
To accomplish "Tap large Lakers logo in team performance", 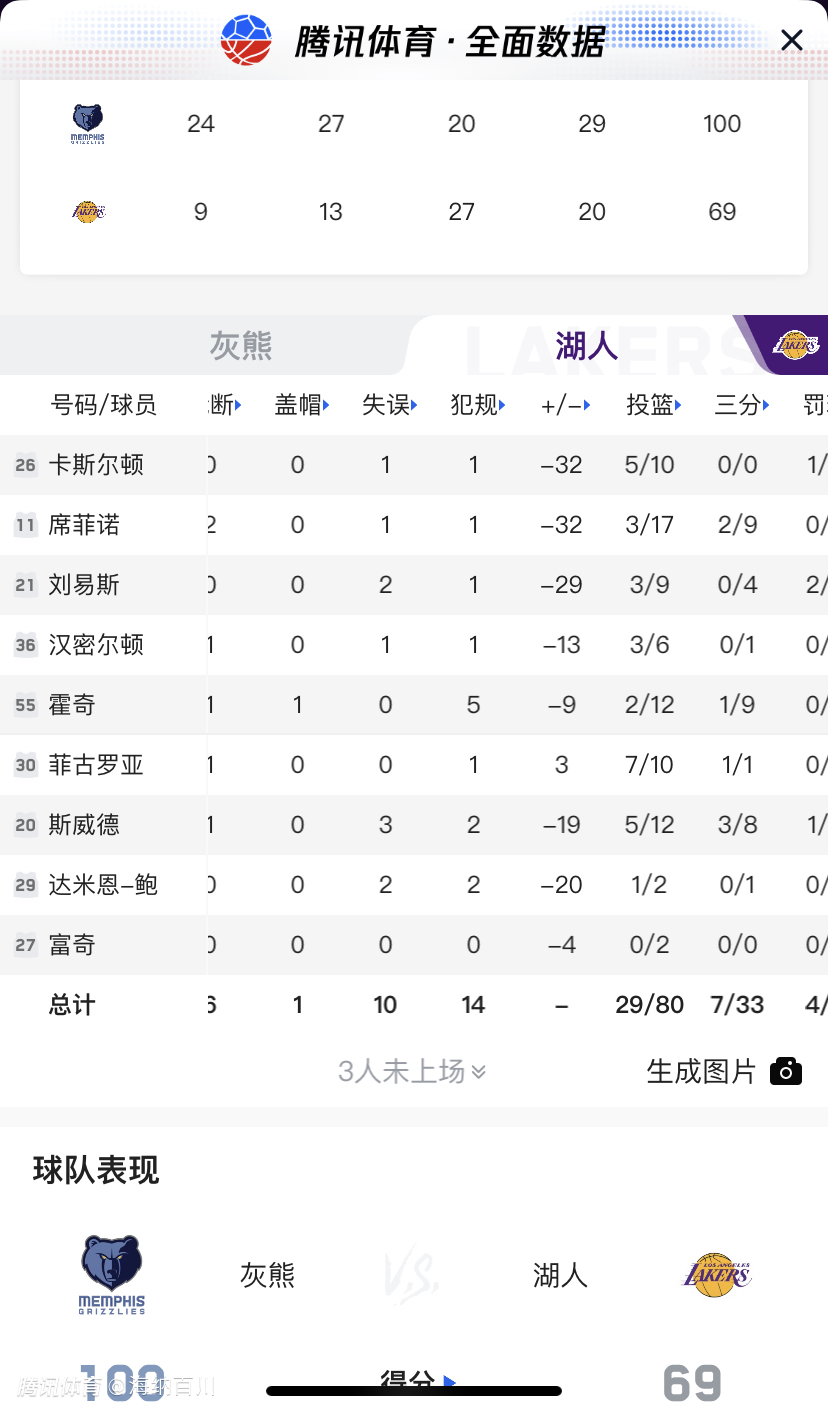I will (x=716, y=1274).
